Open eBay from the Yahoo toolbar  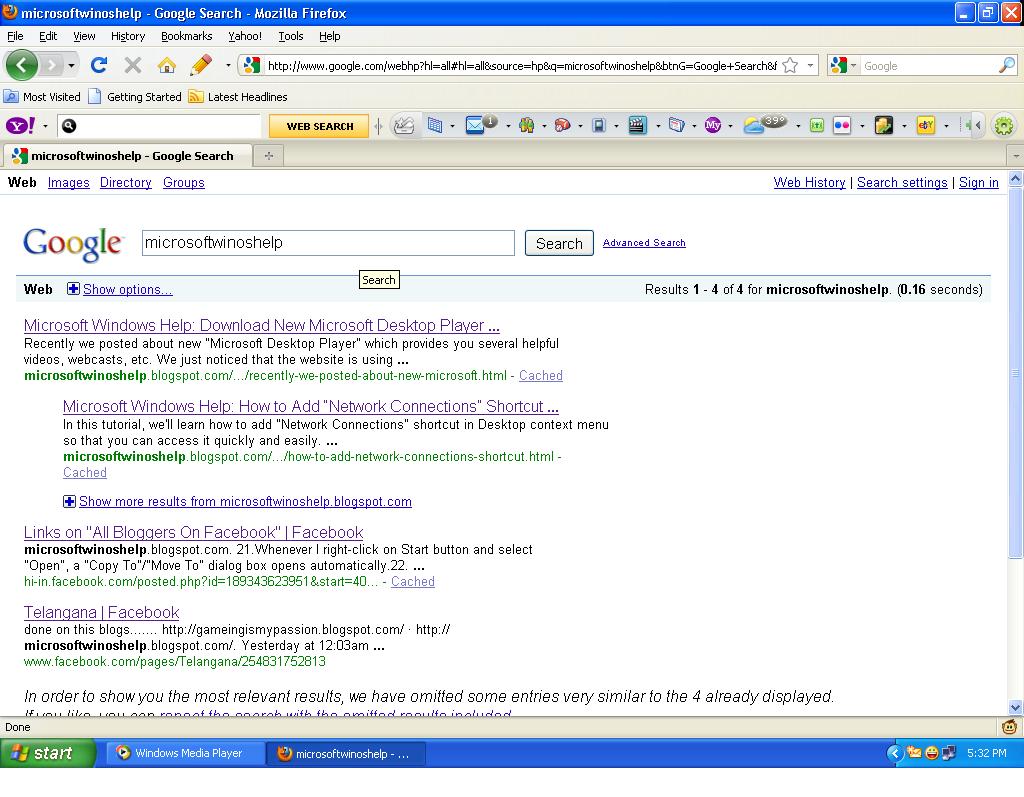925,125
